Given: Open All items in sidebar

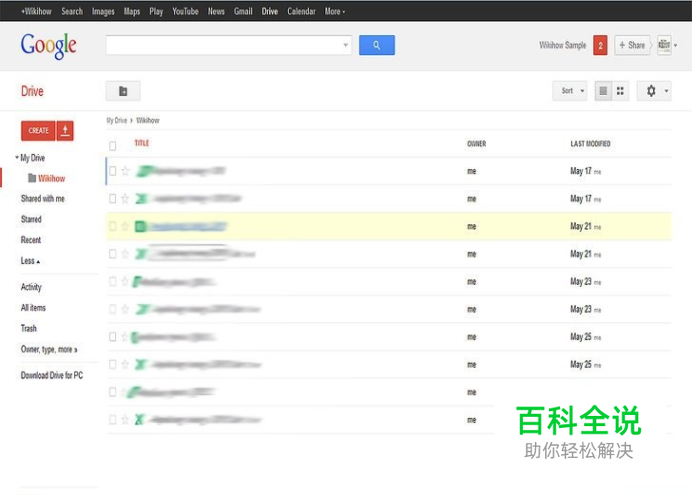Looking at the screenshot, I should pos(33,308).
